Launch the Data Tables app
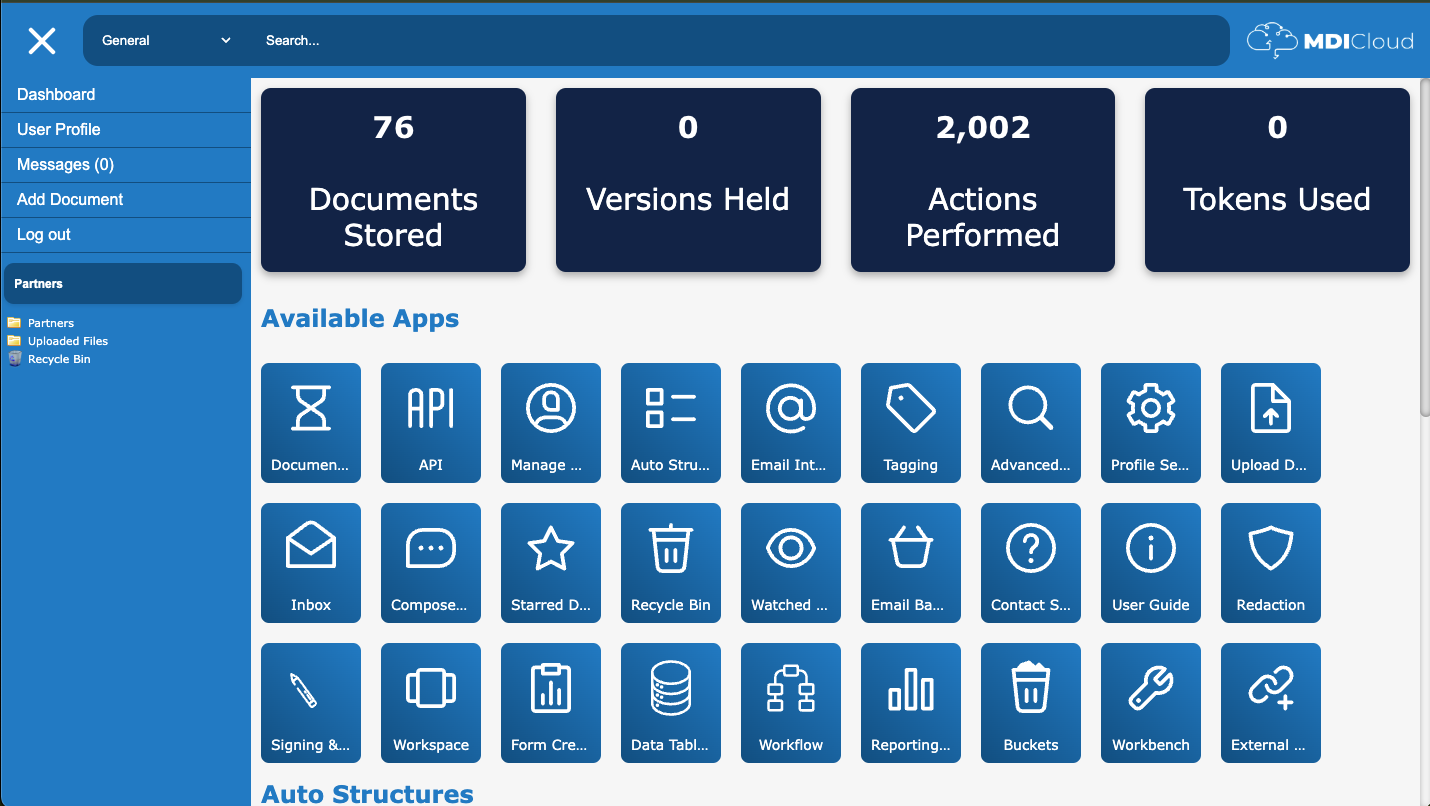 (x=670, y=702)
